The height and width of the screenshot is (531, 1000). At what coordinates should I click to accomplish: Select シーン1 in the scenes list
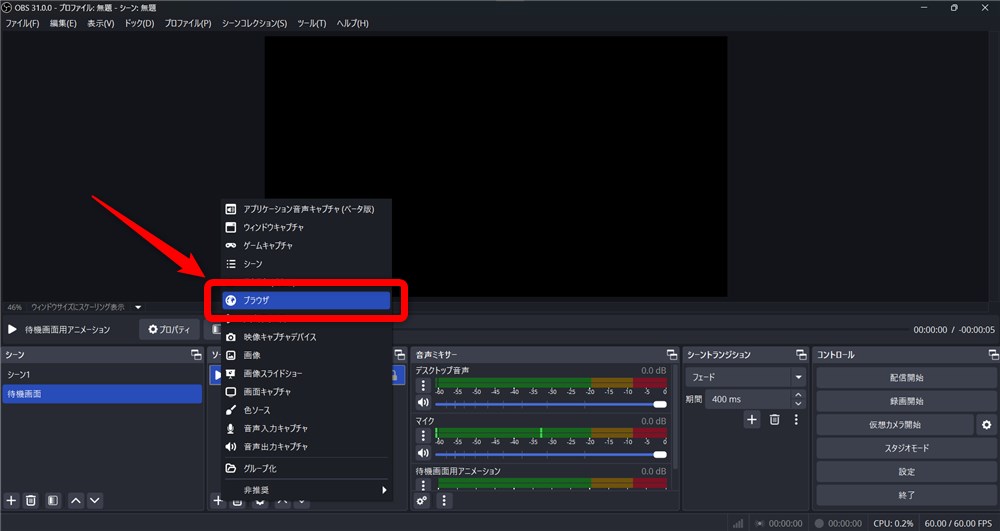[x=102, y=375]
